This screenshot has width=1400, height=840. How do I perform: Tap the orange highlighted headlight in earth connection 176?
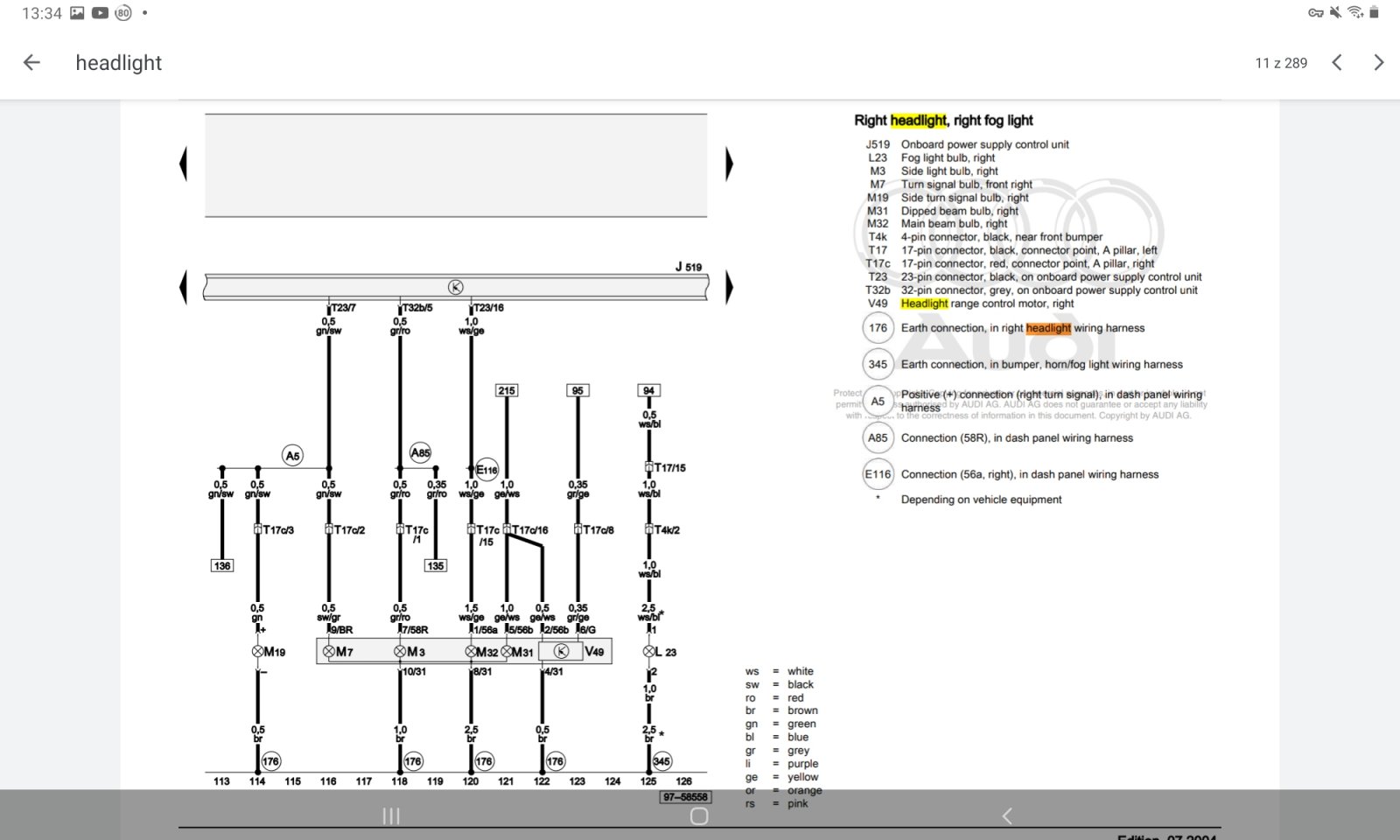click(x=1048, y=328)
